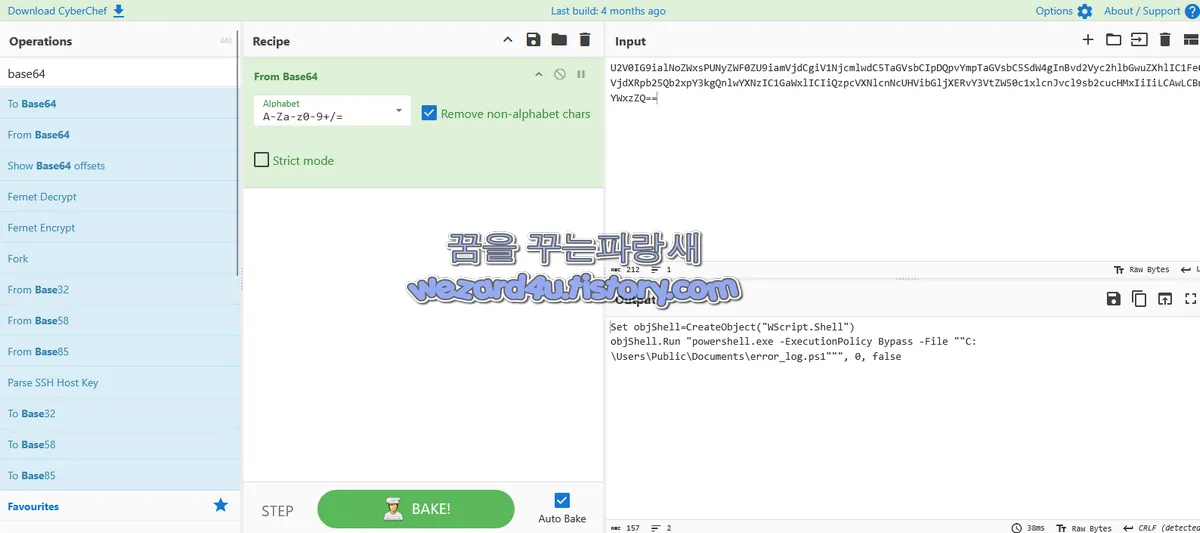This screenshot has height=533, width=1200.
Task: Select the From Base85 operation
Action: (x=120, y=352)
